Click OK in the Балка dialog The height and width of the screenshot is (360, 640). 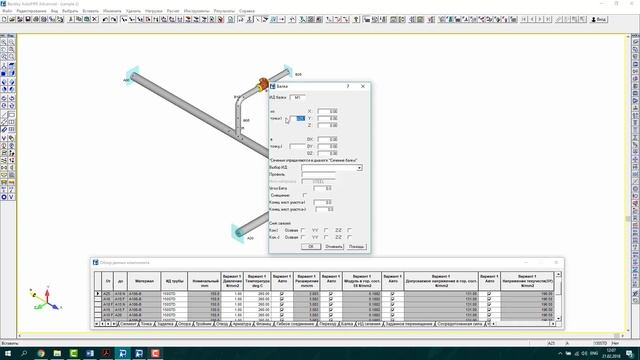pyautogui.click(x=311, y=247)
